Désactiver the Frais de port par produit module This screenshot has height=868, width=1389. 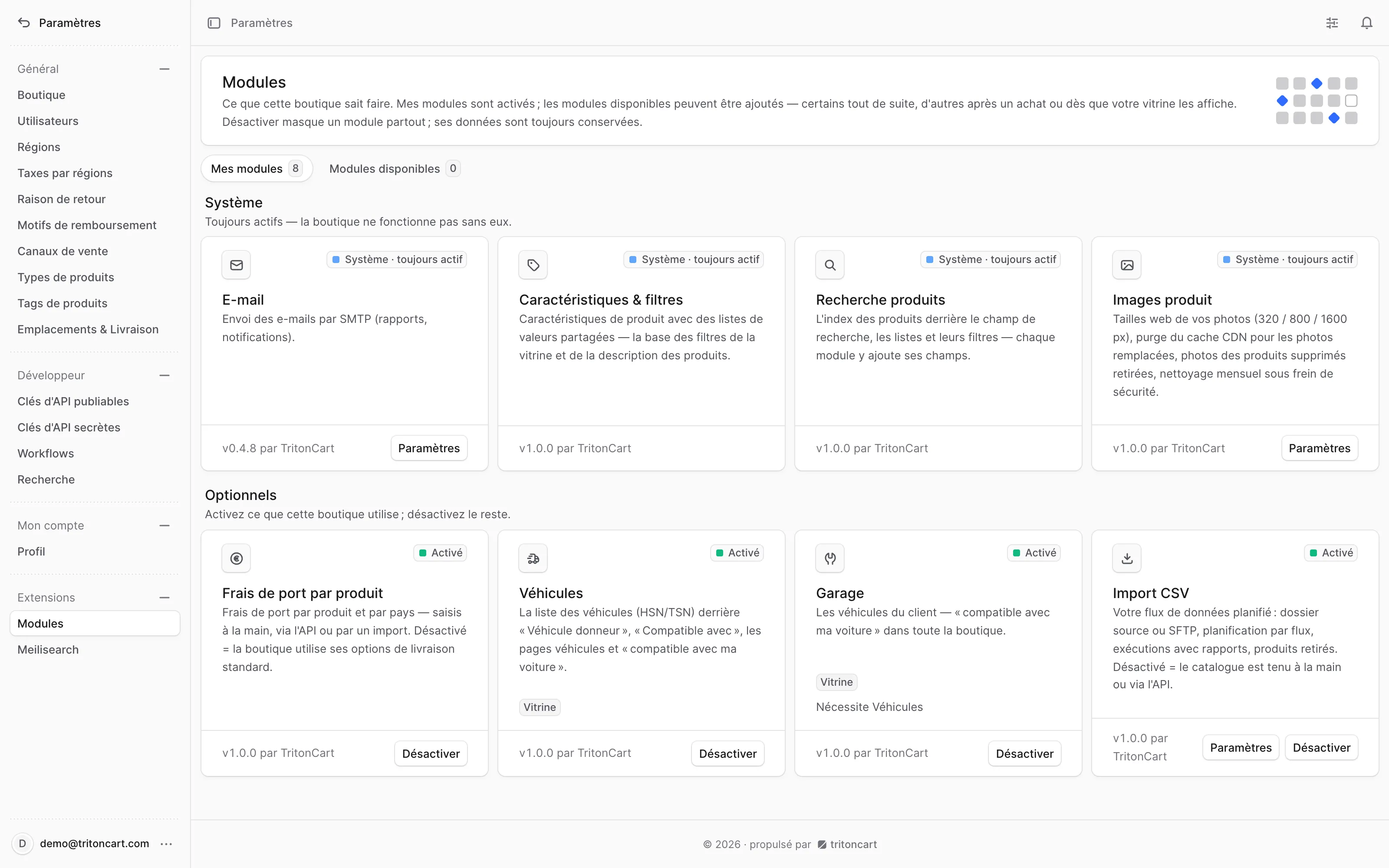tap(431, 753)
